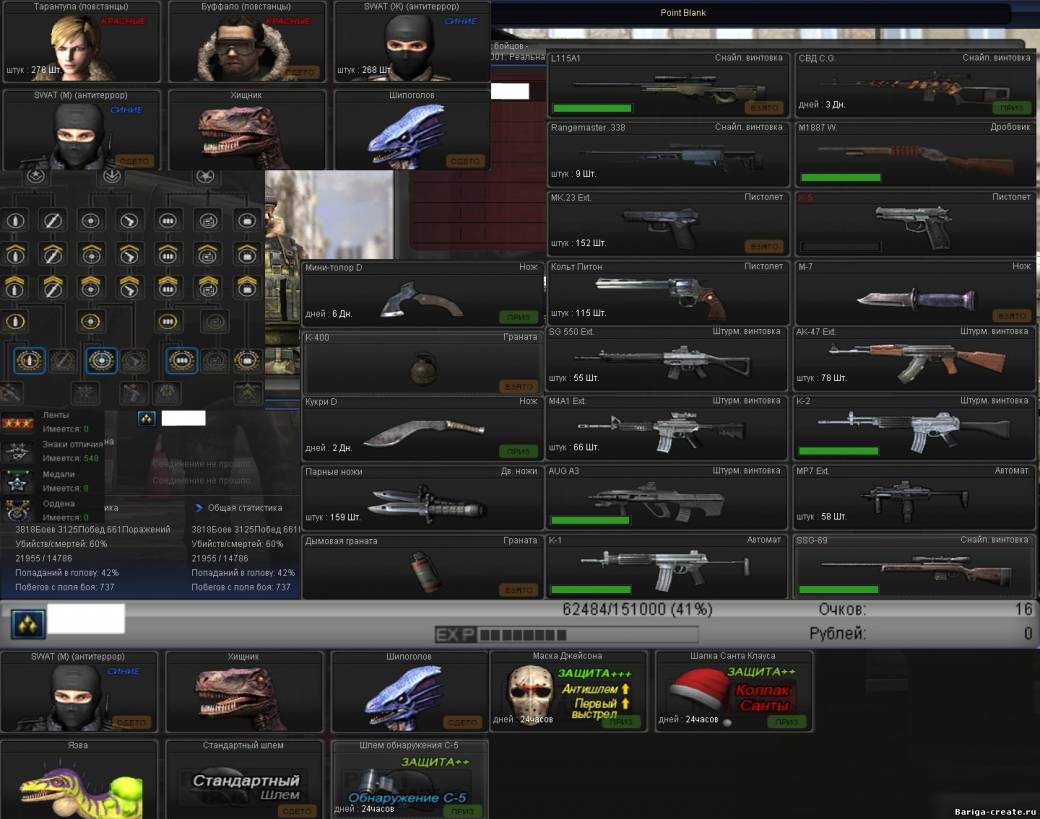
Task: Select the K-2 assault rifle
Action: tap(913, 428)
